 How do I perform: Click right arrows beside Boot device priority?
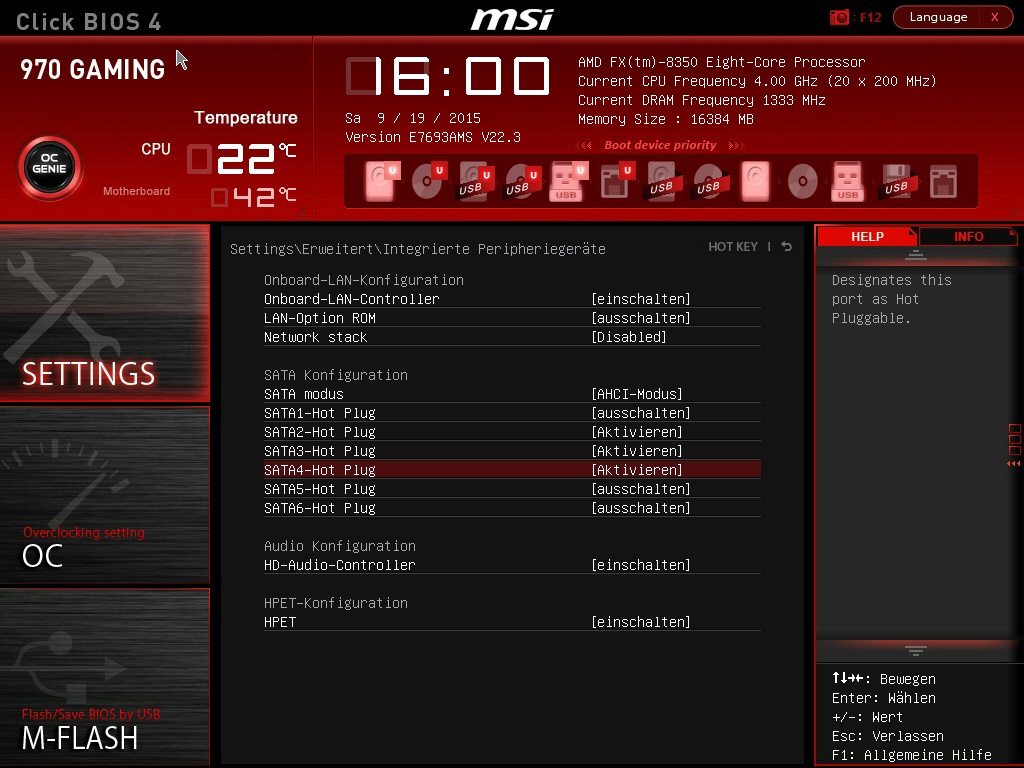736,145
